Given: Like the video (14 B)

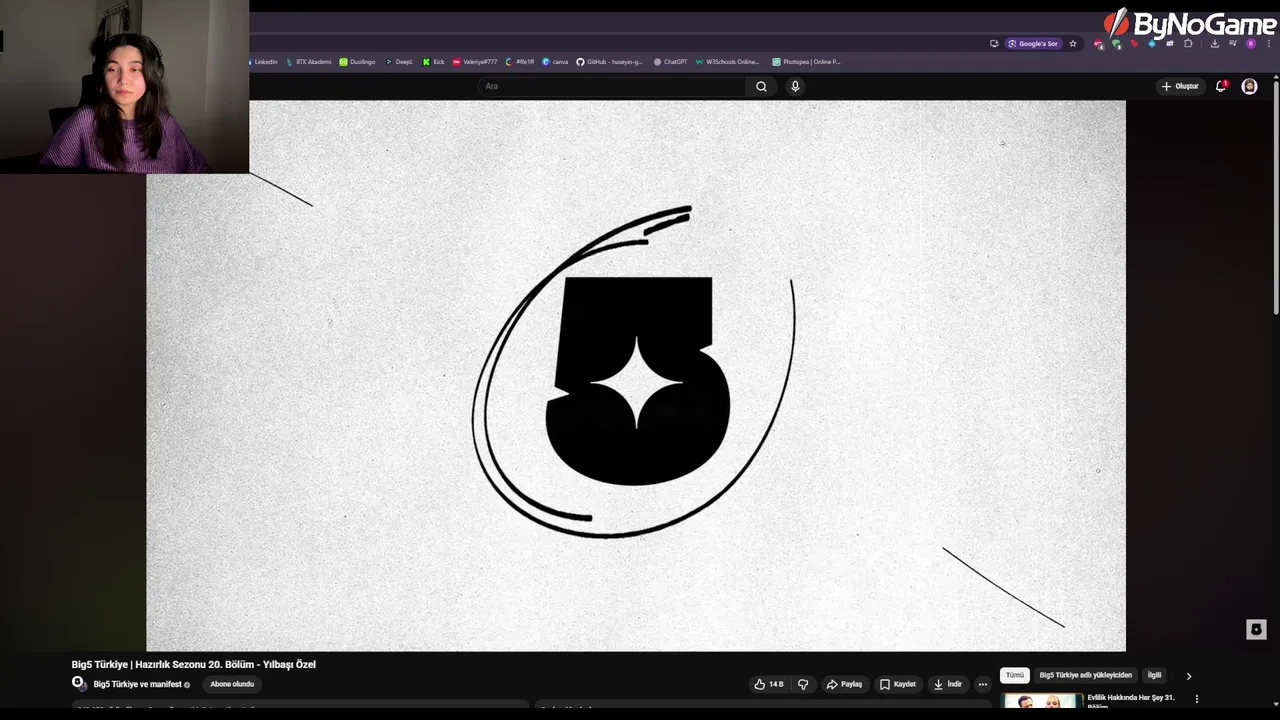Looking at the screenshot, I should coord(769,684).
